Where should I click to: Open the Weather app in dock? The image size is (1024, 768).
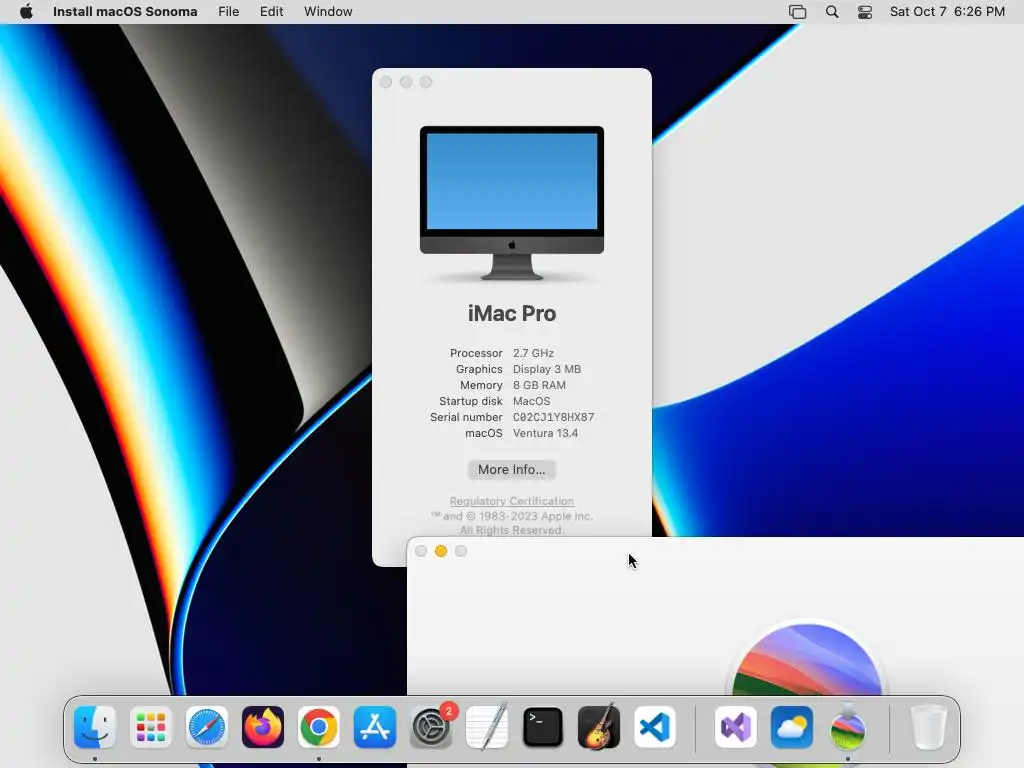coord(792,727)
